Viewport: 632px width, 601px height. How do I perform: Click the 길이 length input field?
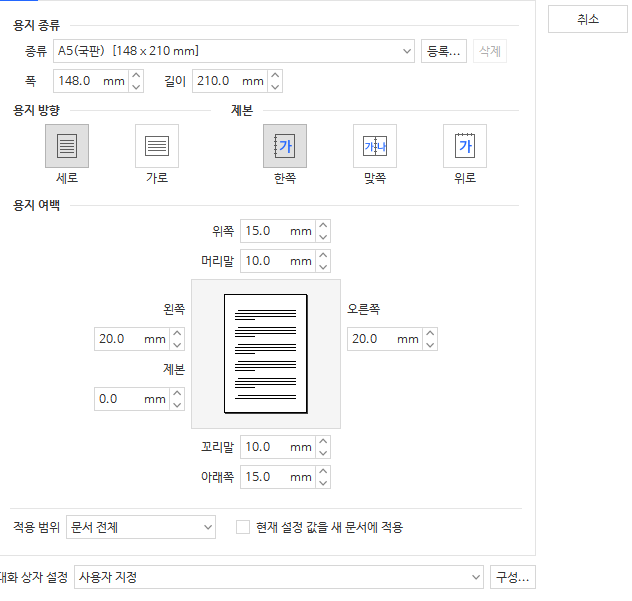click(x=230, y=81)
